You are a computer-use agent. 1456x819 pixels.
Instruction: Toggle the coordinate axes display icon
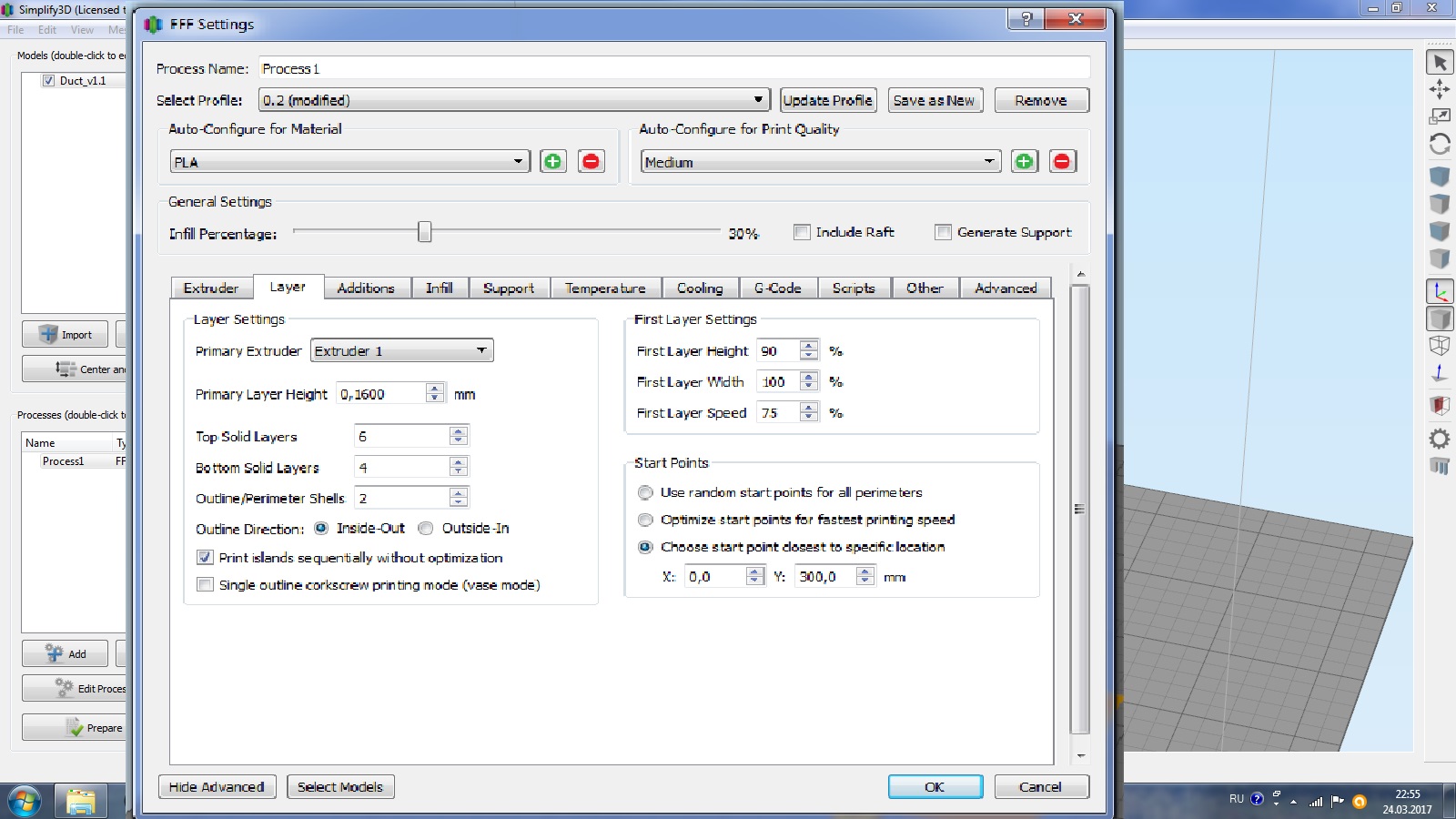(x=1440, y=291)
